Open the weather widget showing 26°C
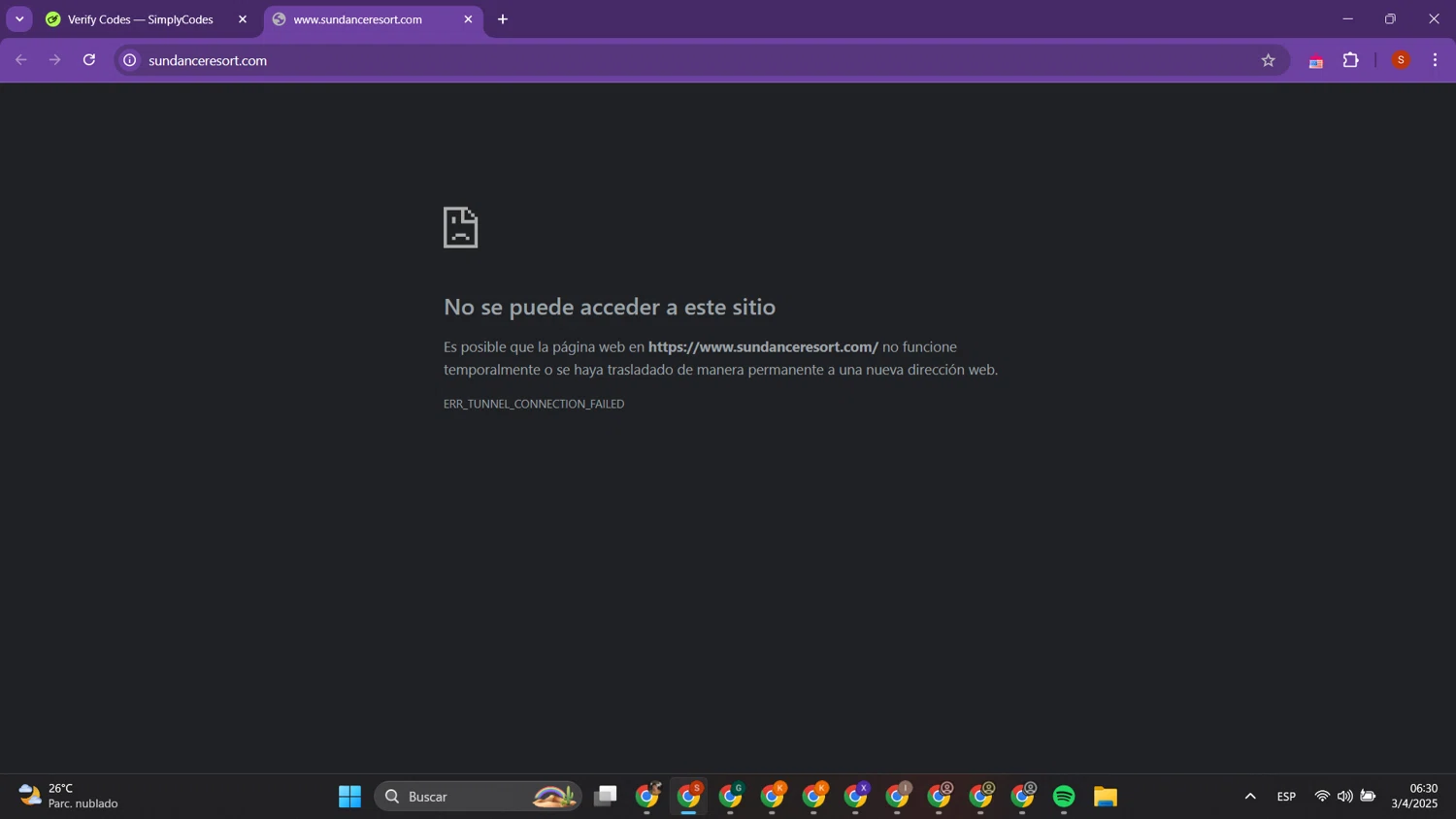This screenshot has width=1456, height=819. 68,796
